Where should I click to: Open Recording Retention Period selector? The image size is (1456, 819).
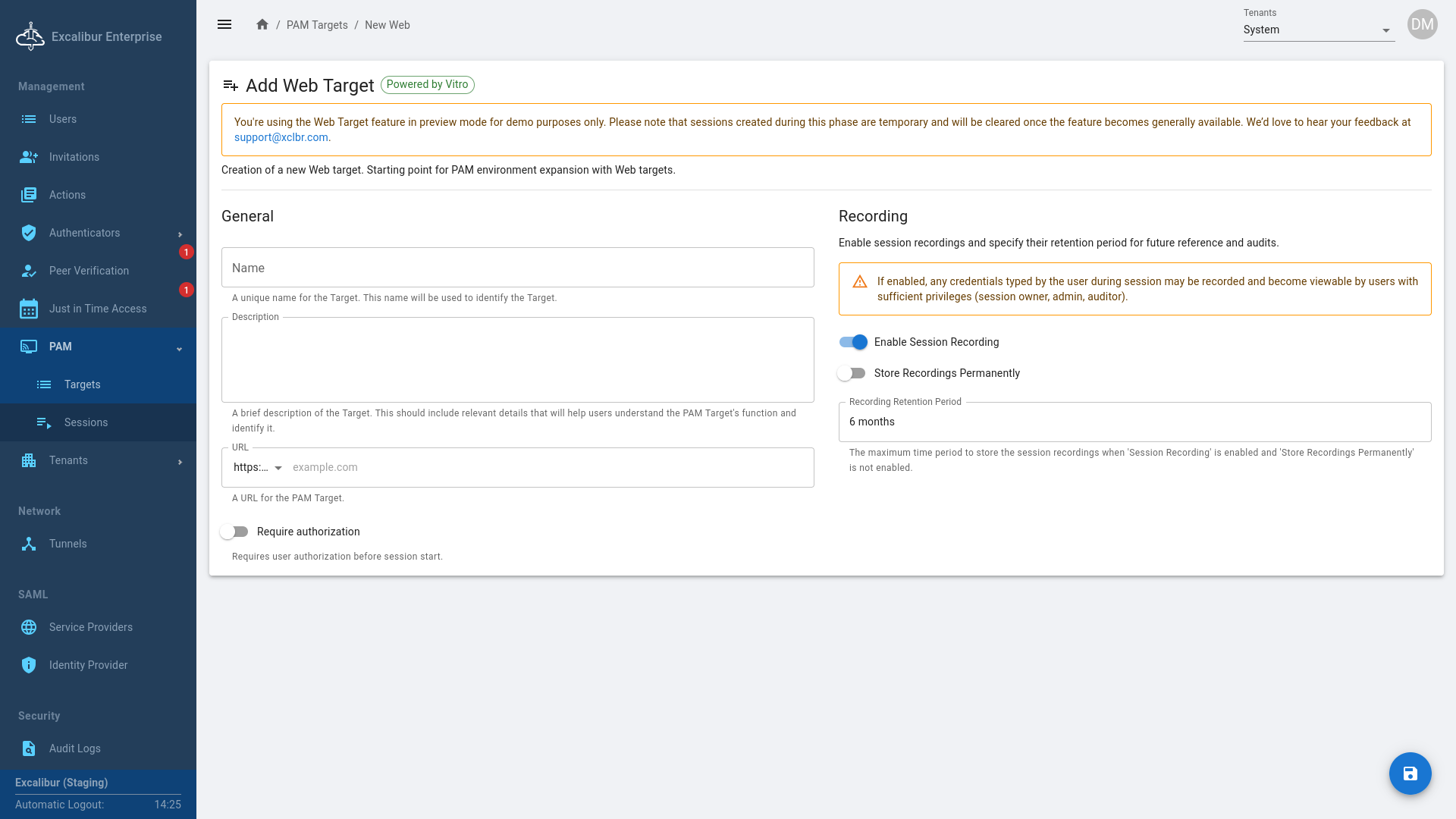coord(1134,422)
